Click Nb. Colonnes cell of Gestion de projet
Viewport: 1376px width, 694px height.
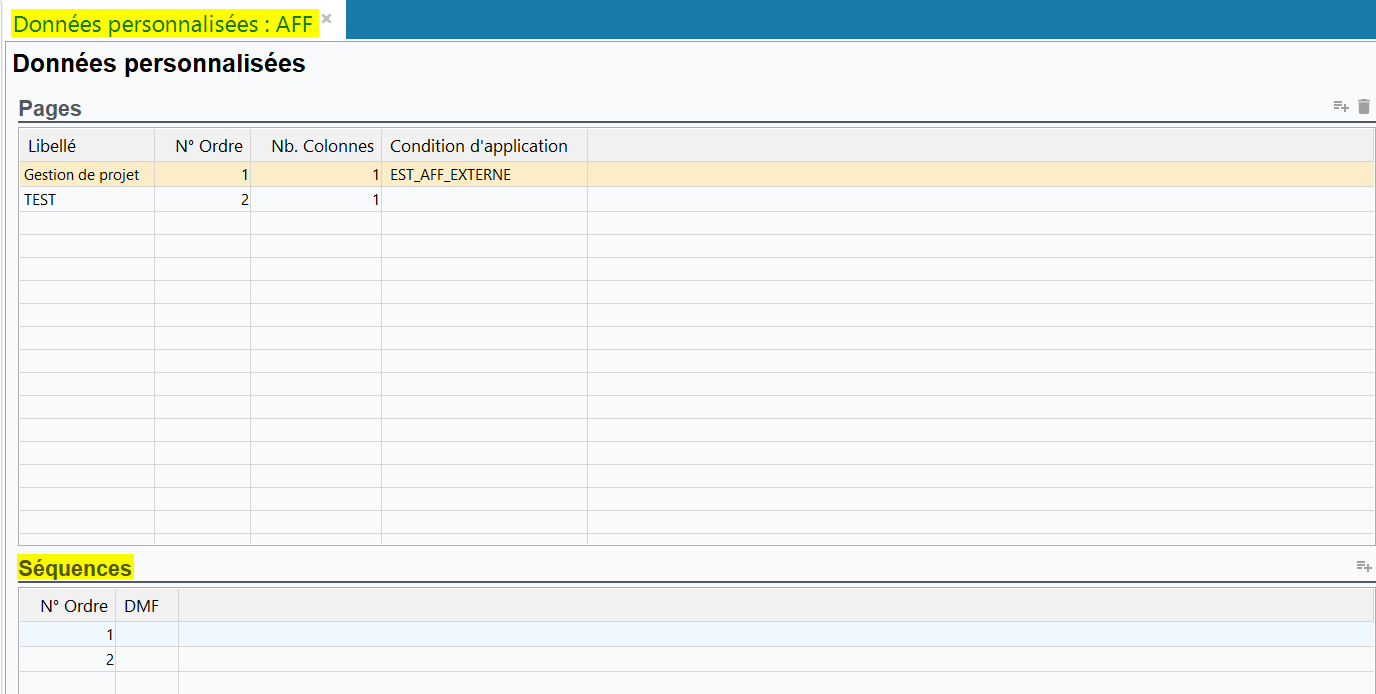coord(316,175)
